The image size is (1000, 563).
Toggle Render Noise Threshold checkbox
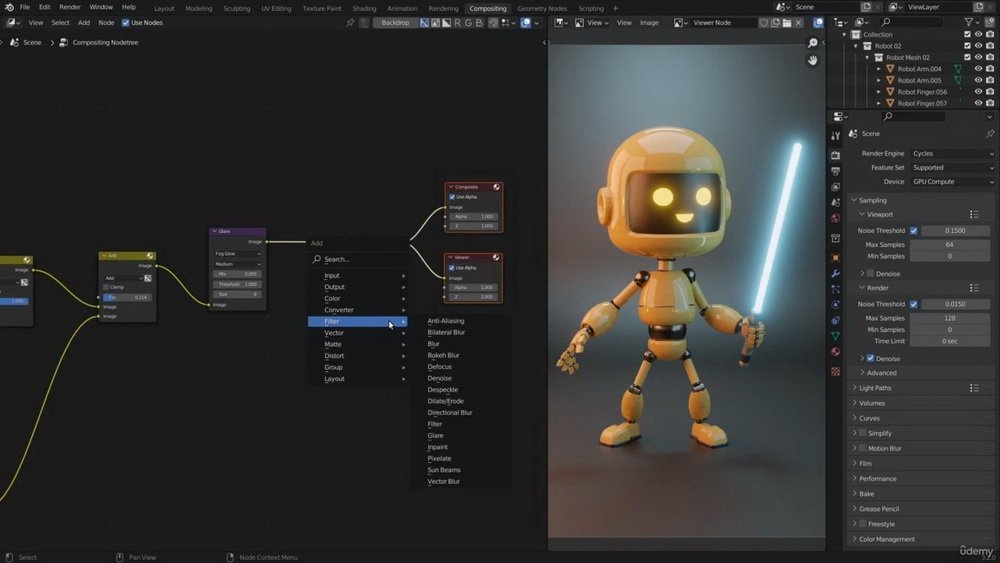pyautogui.click(x=914, y=304)
